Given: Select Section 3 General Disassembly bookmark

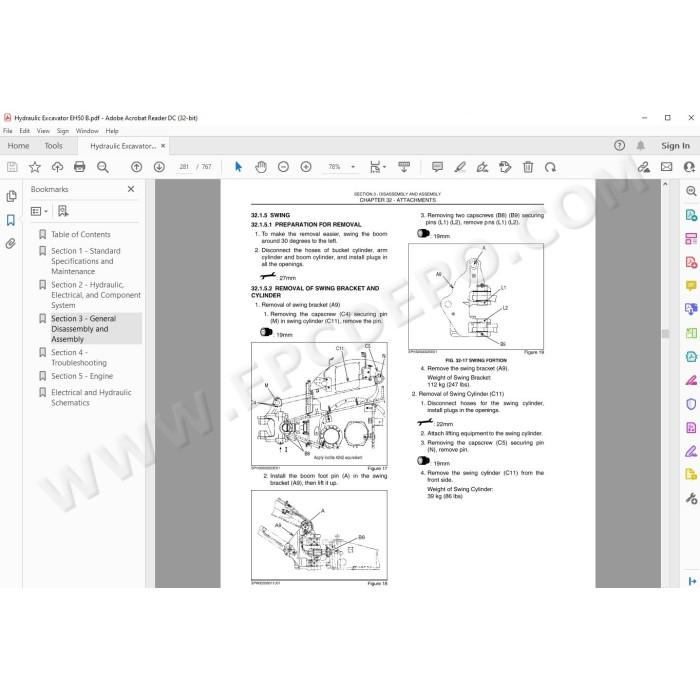Looking at the screenshot, I should (83, 329).
